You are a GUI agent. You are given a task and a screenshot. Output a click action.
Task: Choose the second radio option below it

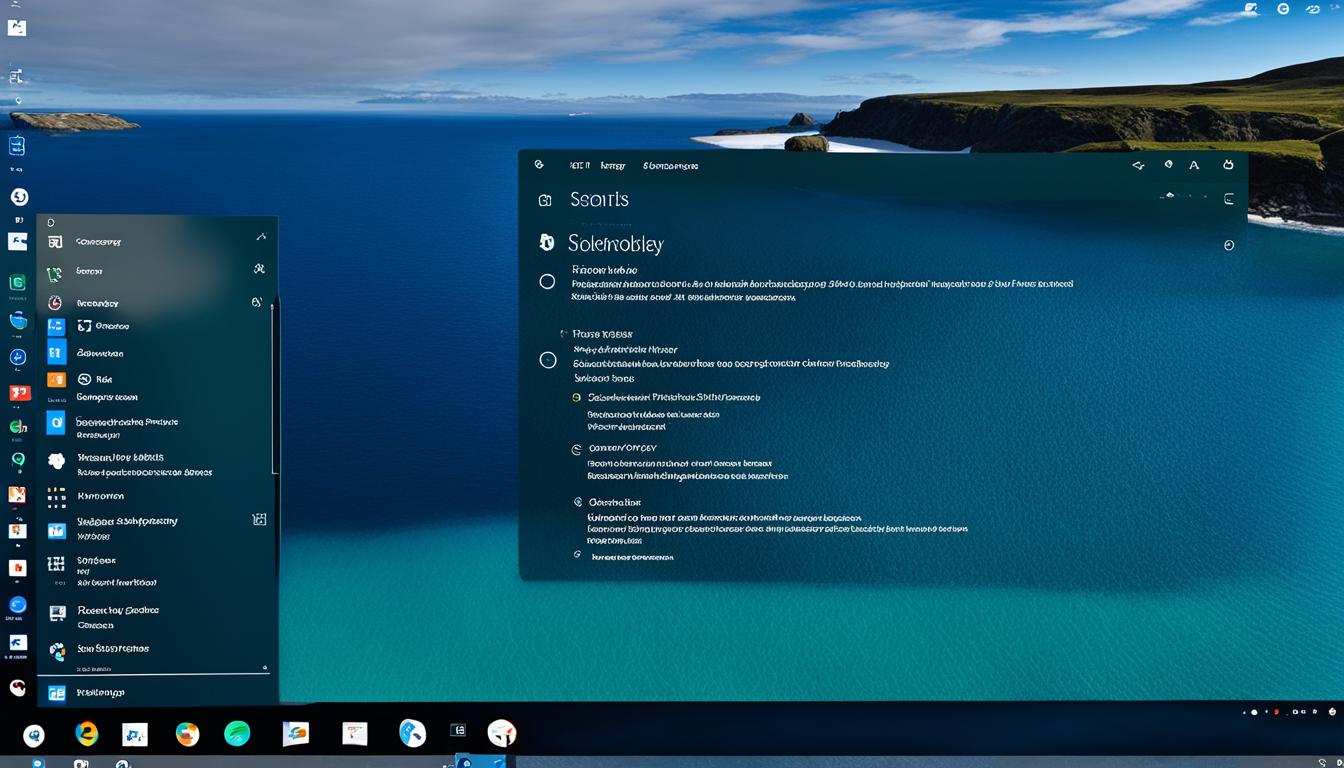click(x=548, y=360)
